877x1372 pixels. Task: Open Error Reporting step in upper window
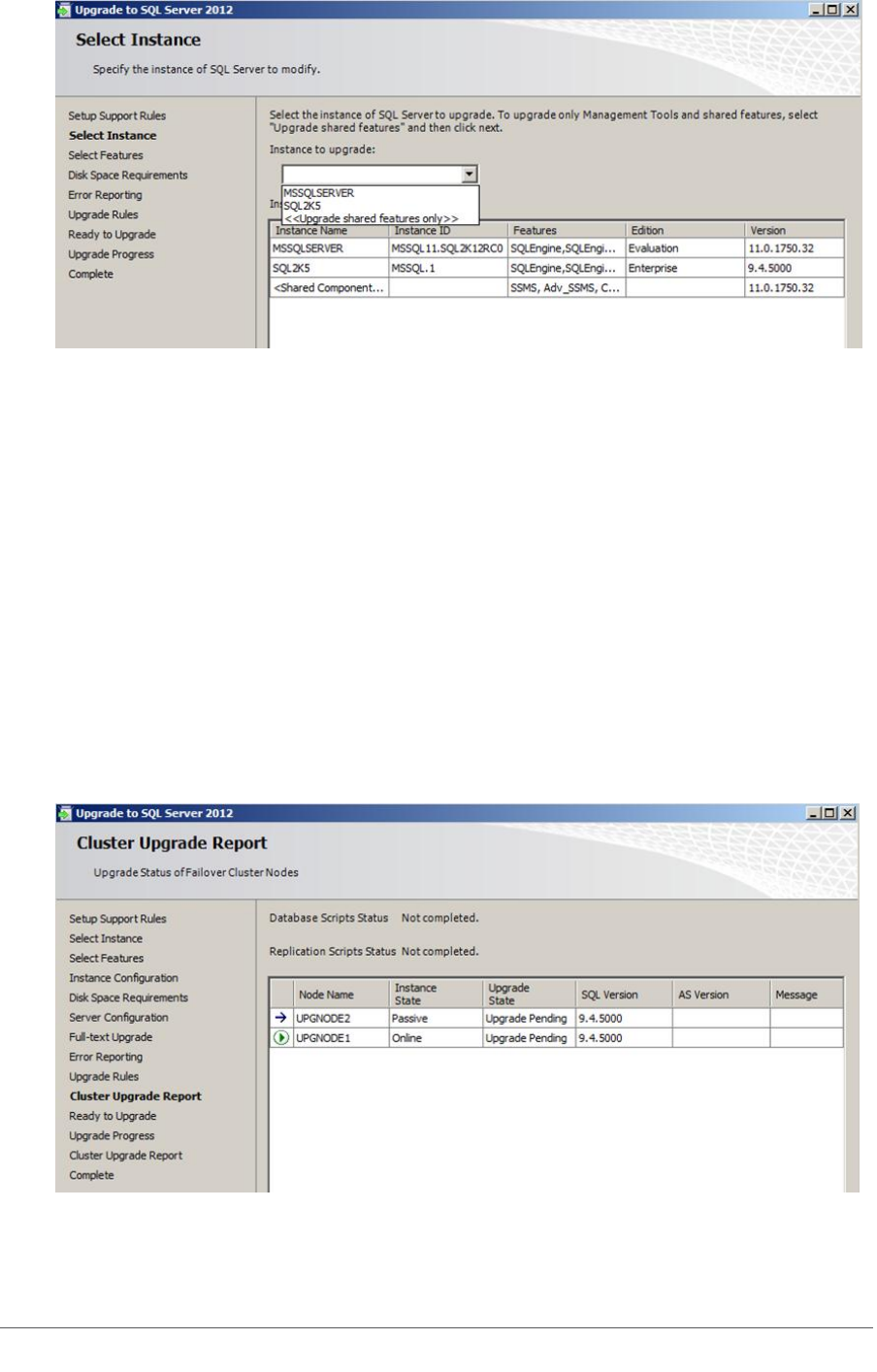(105, 195)
